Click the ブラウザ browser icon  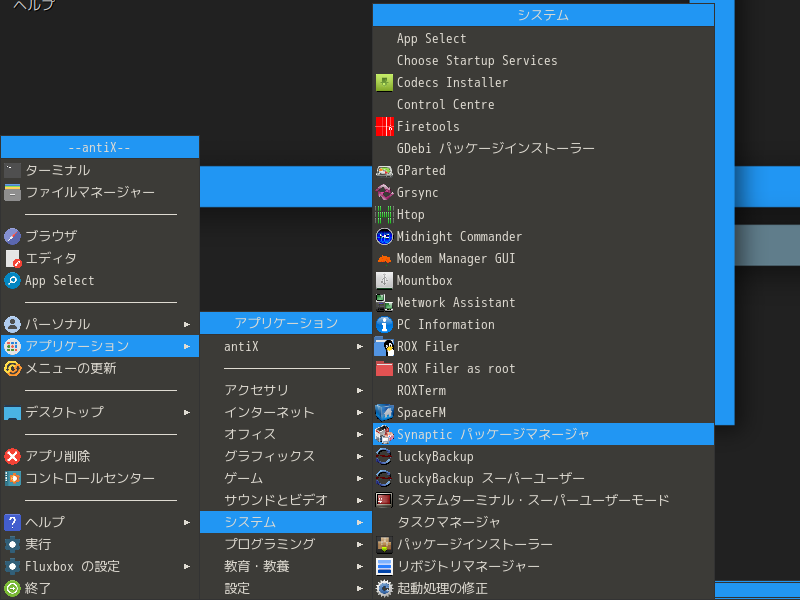click(x=12, y=236)
